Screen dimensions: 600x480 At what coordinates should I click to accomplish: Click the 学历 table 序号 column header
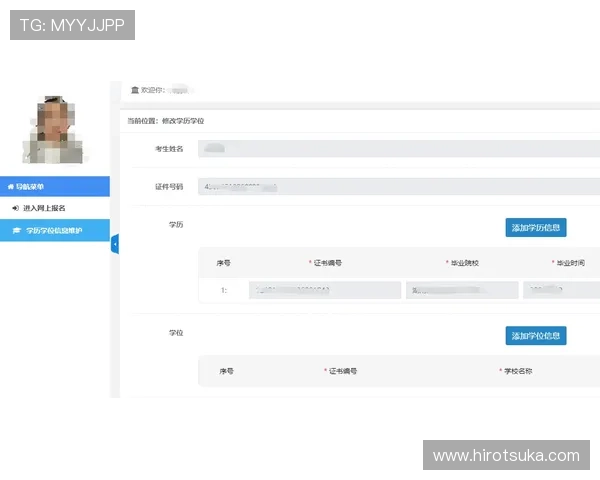tap(223, 263)
